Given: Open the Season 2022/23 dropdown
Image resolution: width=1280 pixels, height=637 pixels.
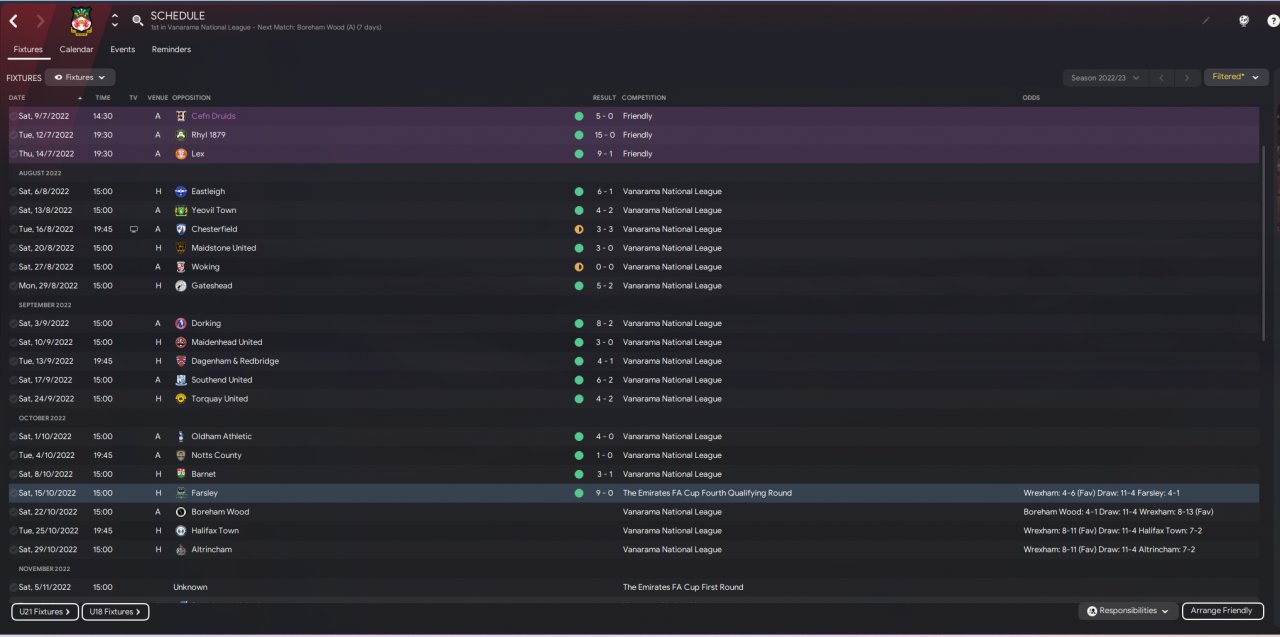Looking at the screenshot, I should coord(1105,78).
